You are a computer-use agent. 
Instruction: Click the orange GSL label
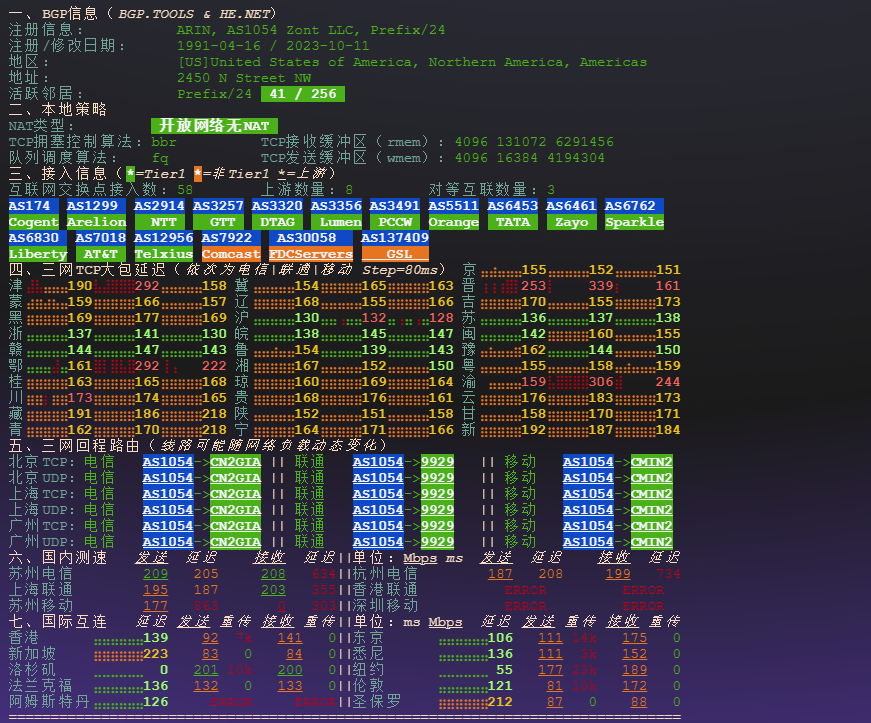(398, 254)
